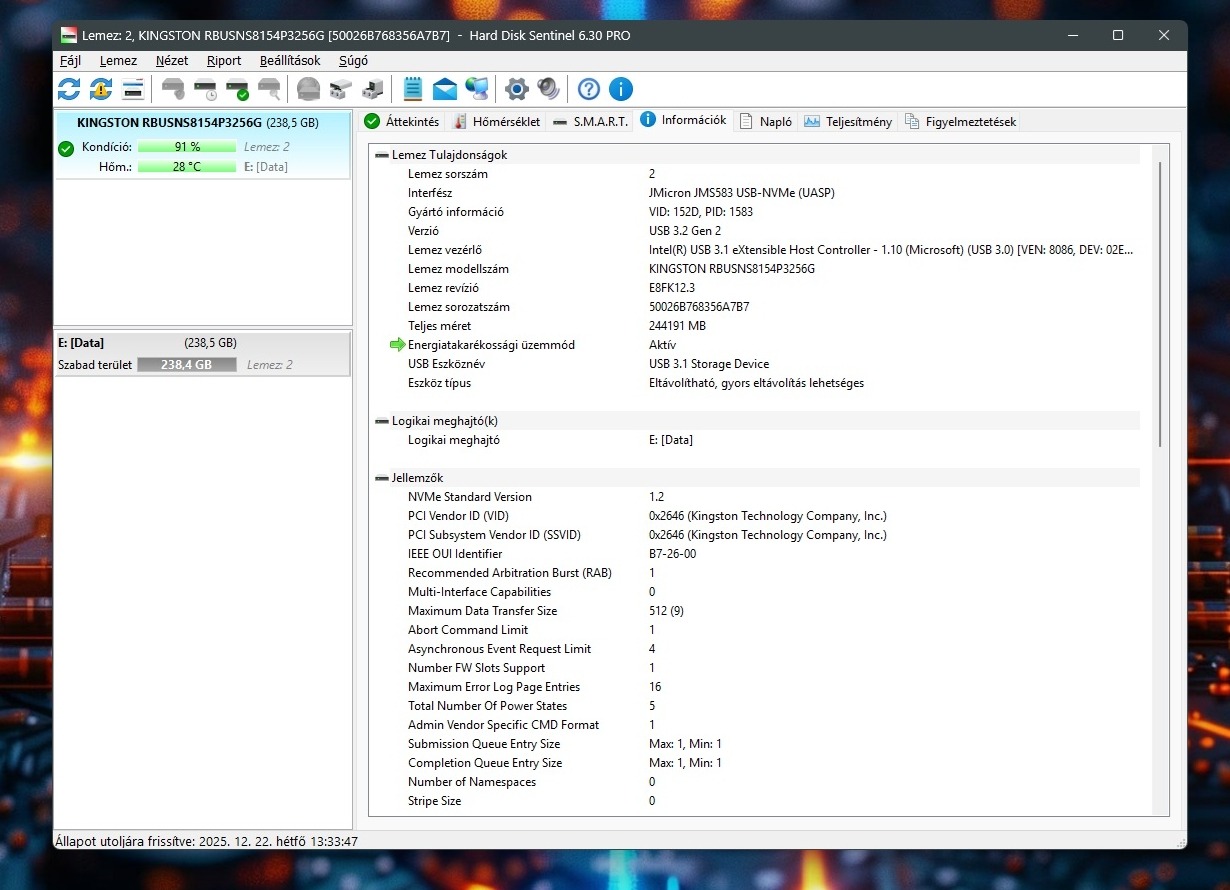1230x890 pixels.
Task: Click the disk with magnifier icon
Action: tap(269, 89)
